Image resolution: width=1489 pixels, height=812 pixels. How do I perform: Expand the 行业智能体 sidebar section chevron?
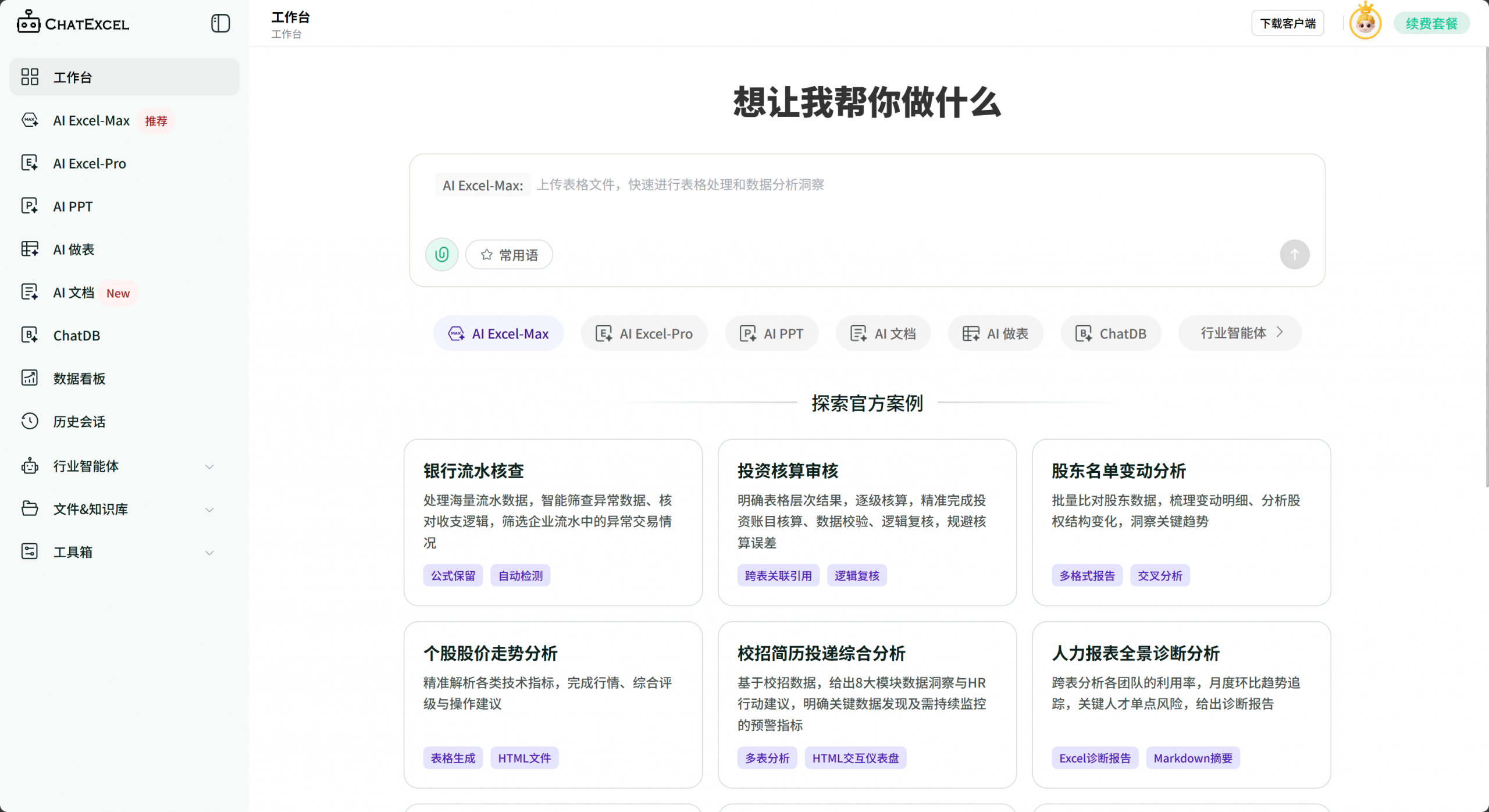point(210,466)
